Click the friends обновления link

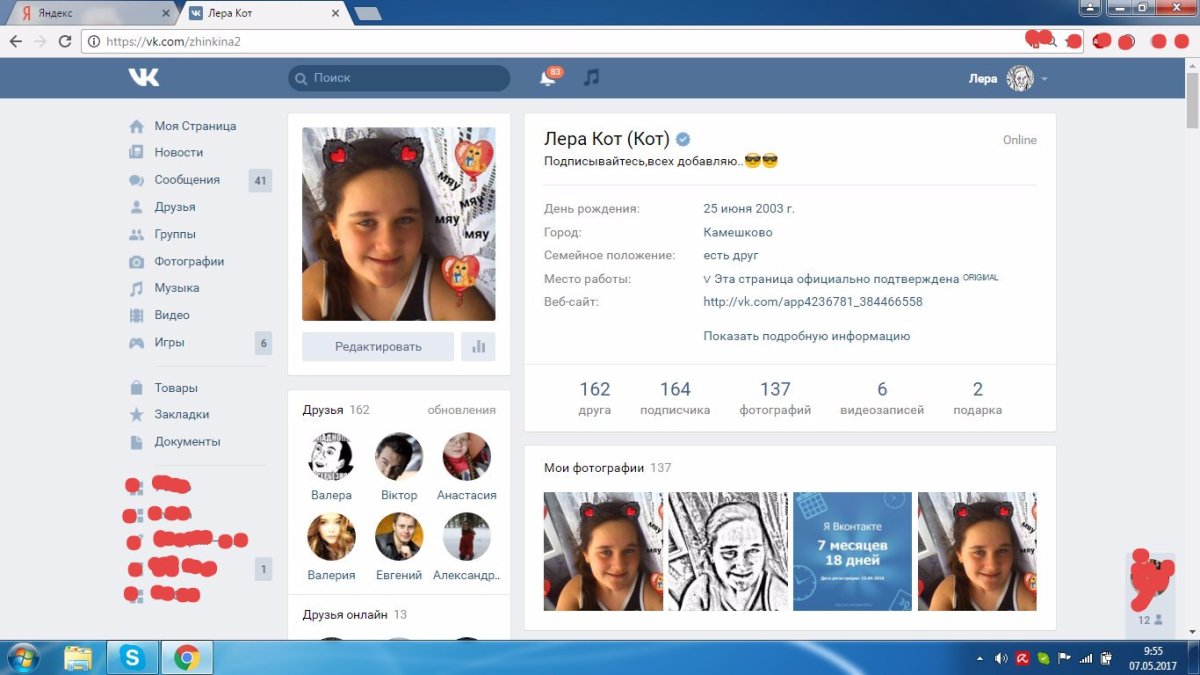[x=461, y=410]
